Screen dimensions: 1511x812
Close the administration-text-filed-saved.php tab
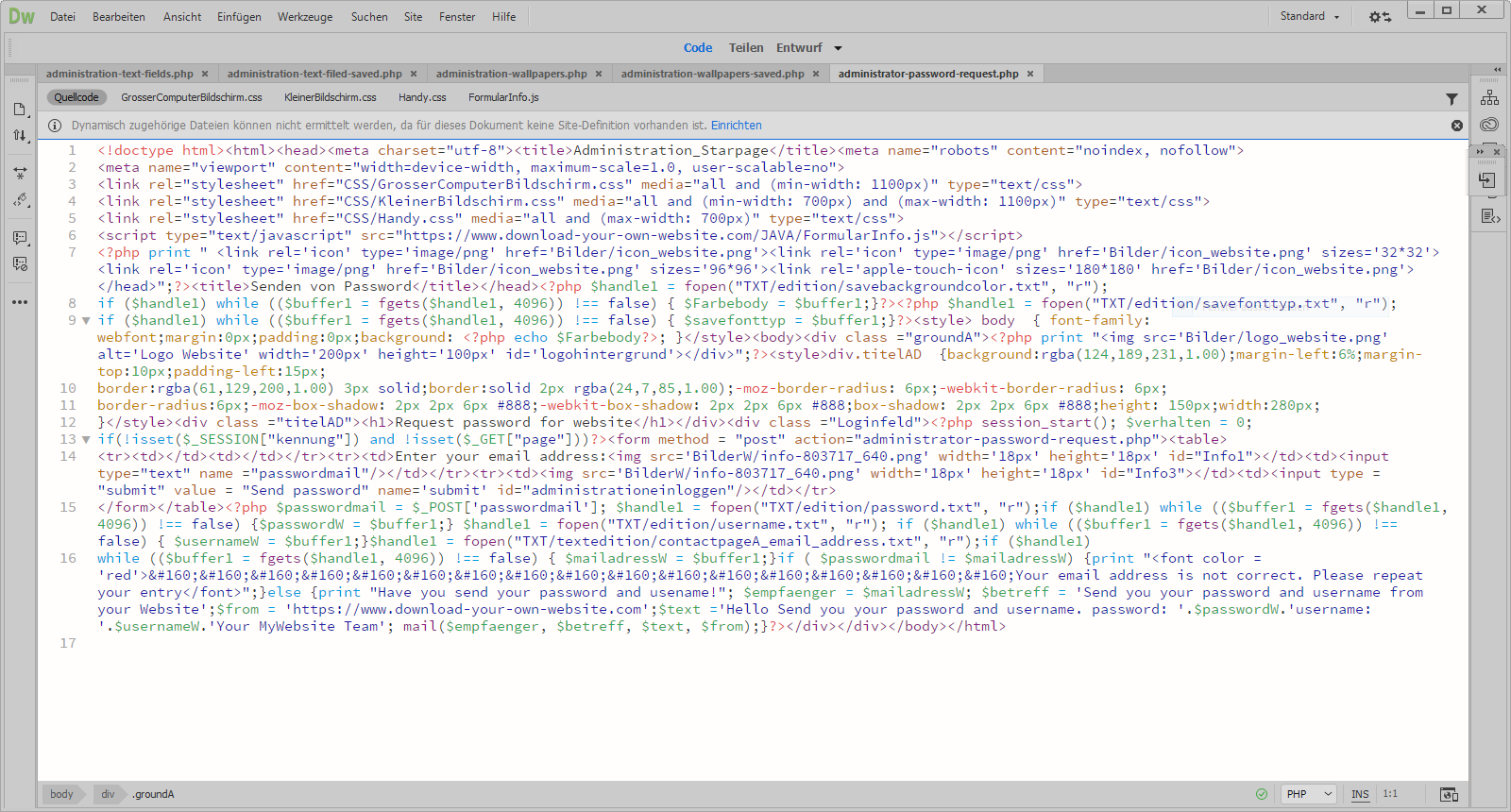(x=414, y=74)
